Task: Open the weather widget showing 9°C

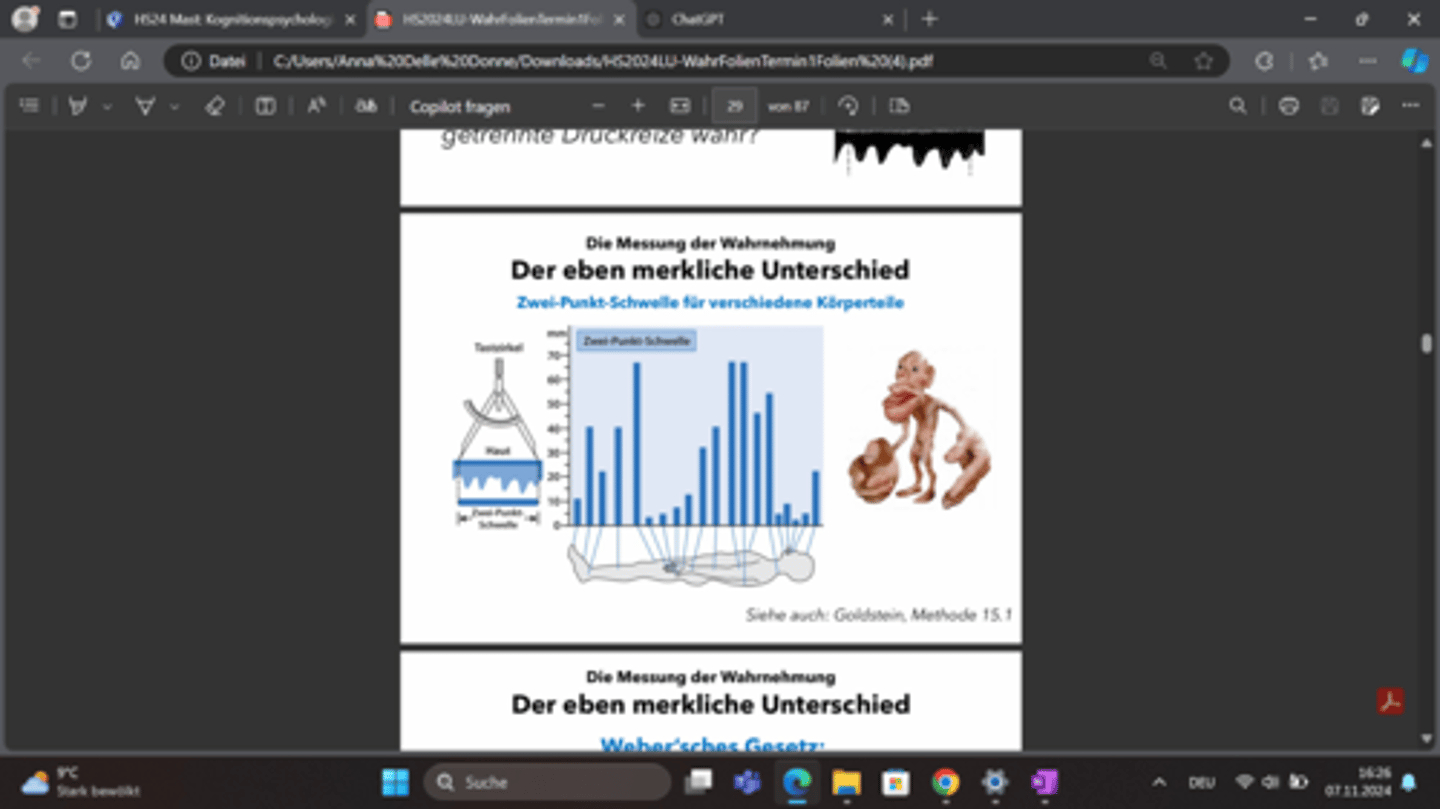Action: [80, 782]
